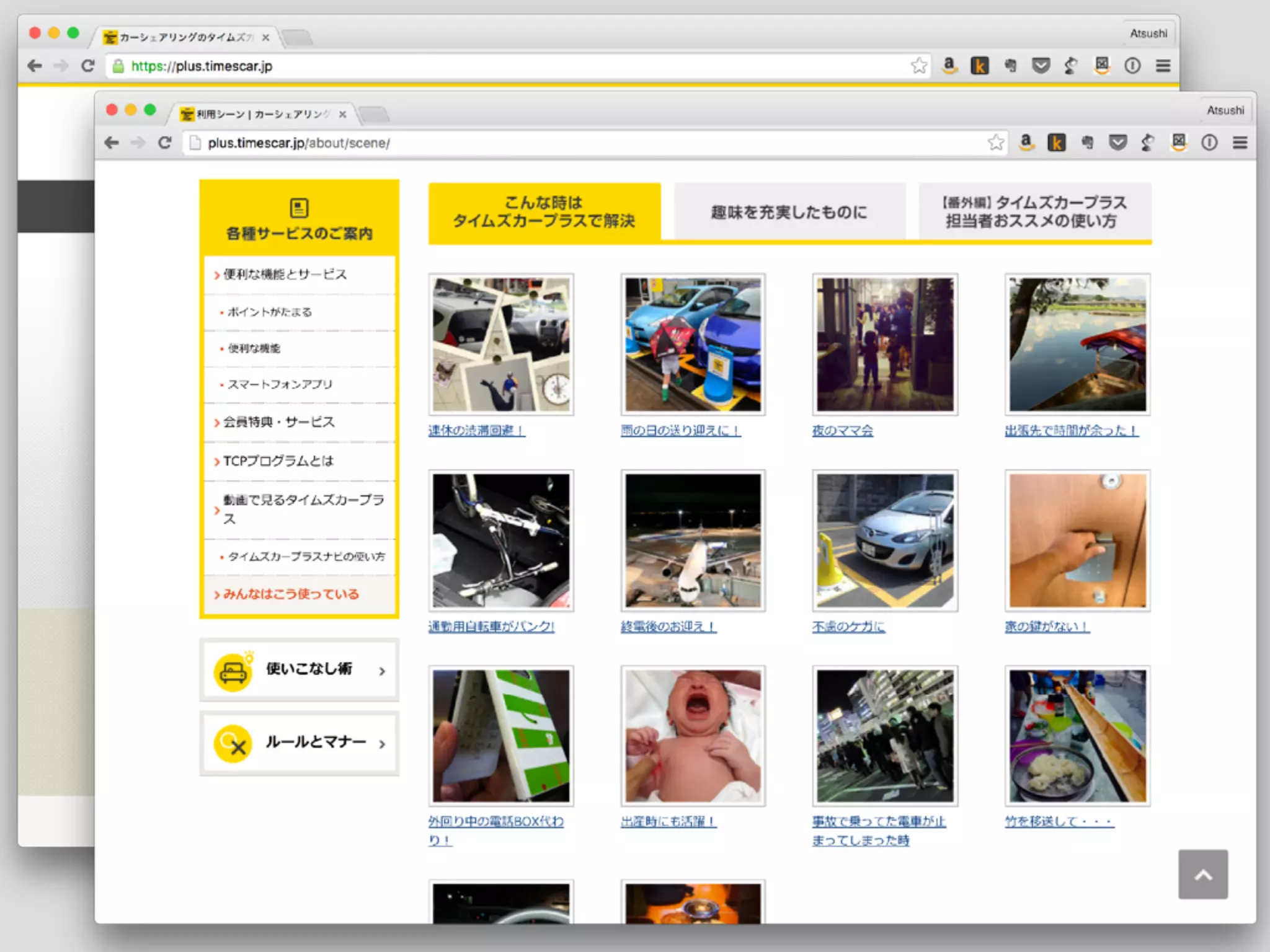Open みんなはこう使っている sidebar link

point(291,594)
